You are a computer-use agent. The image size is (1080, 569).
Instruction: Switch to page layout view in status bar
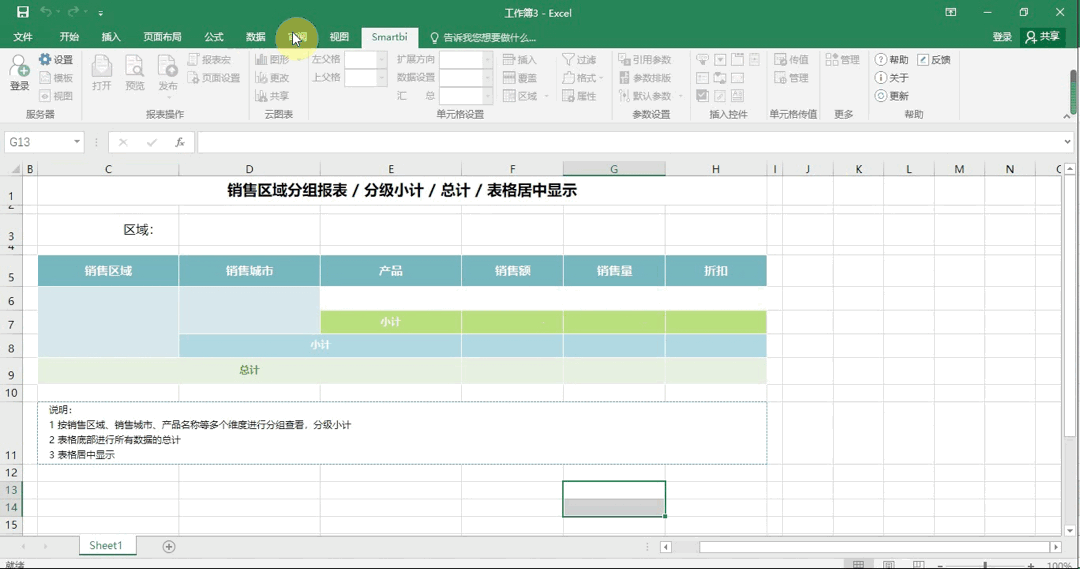pos(888,565)
